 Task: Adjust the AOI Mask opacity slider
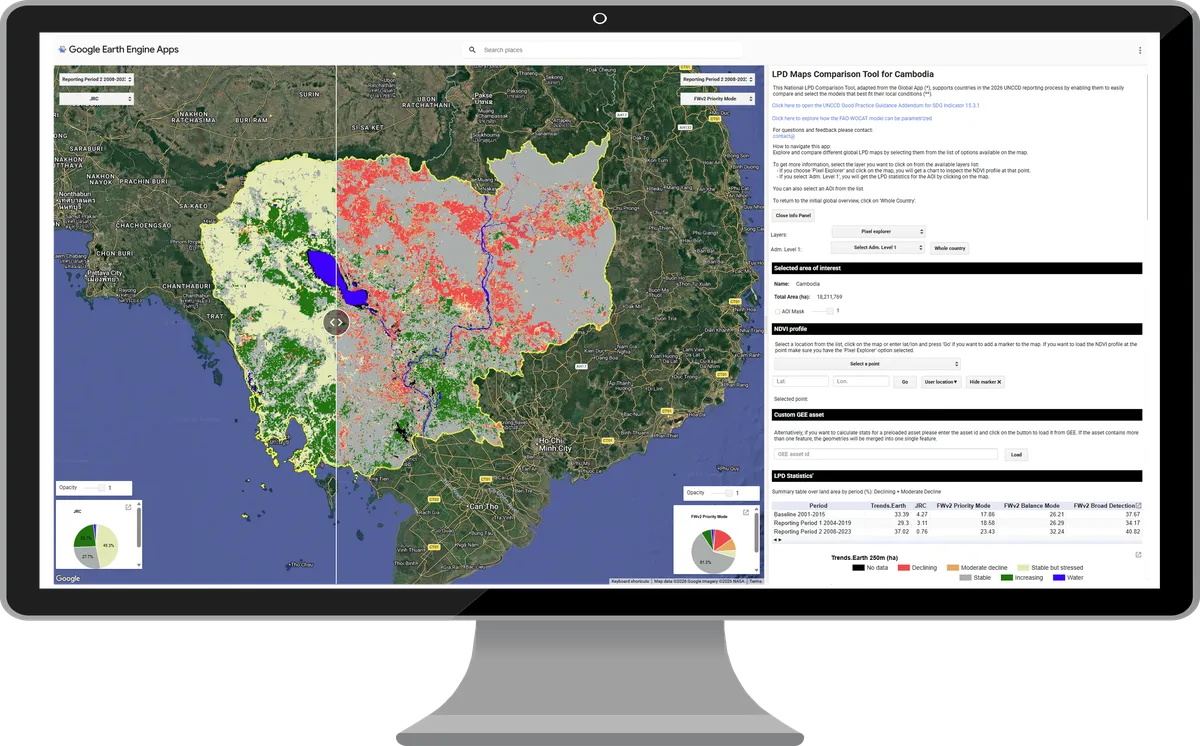tap(822, 311)
